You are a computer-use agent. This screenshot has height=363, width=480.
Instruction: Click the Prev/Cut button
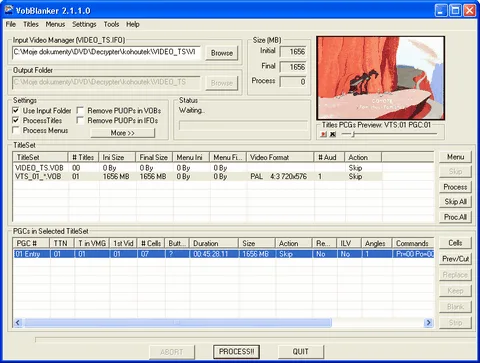(455, 259)
